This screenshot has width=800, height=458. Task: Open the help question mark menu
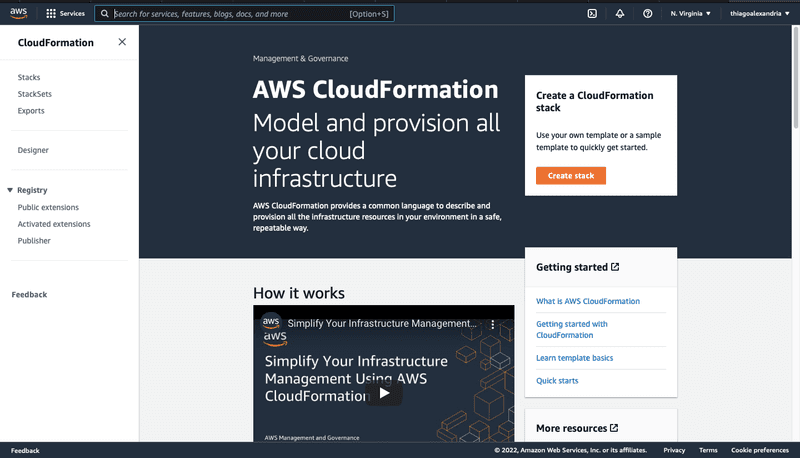pos(647,14)
